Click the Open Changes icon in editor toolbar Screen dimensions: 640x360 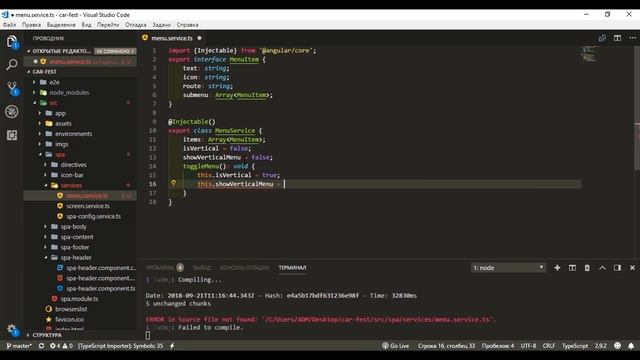[x=602, y=38]
